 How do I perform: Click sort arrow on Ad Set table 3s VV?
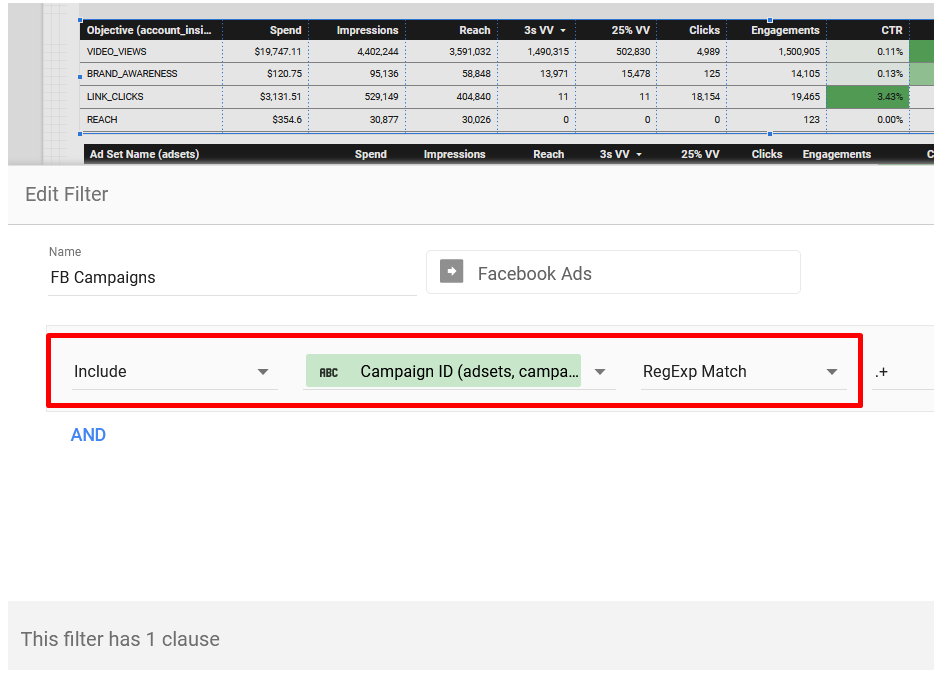[639, 155]
